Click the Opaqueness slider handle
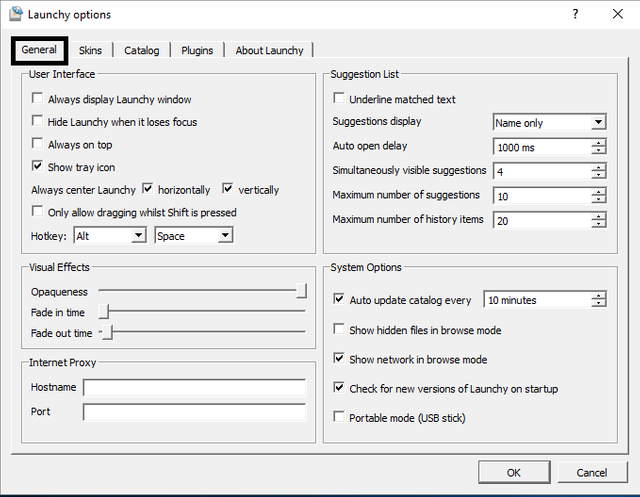This screenshot has width=640, height=497. click(302, 291)
